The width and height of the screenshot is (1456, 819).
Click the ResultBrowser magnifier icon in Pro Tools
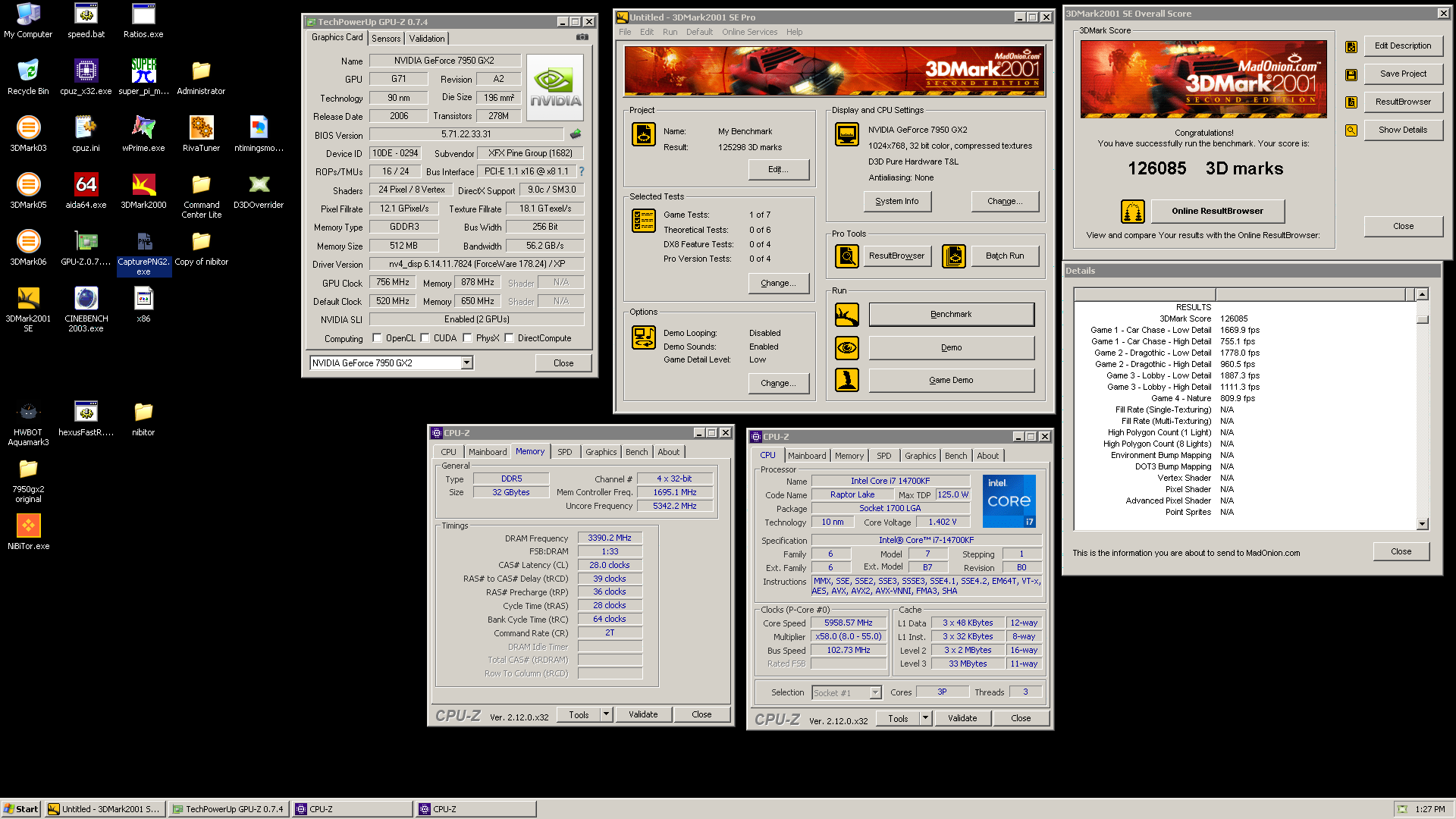coord(847,256)
